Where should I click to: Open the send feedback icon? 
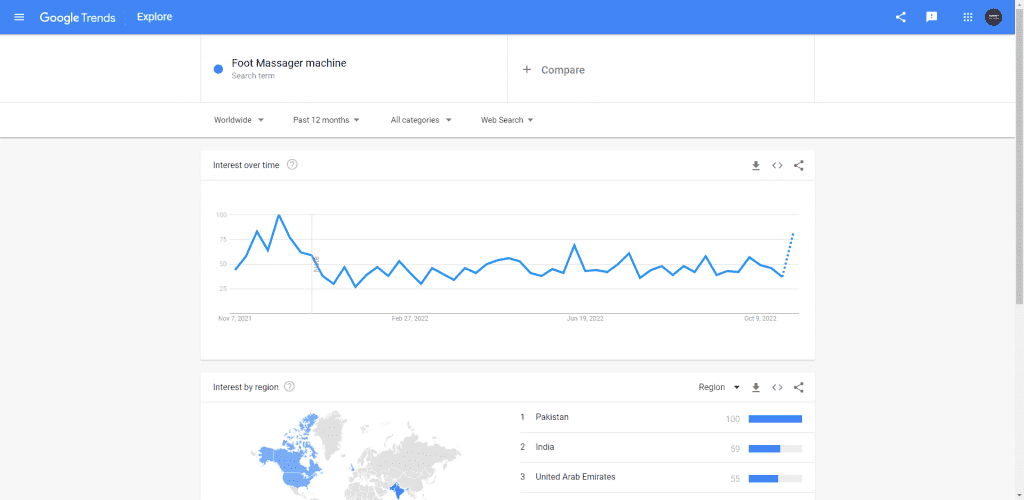(x=932, y=17)
